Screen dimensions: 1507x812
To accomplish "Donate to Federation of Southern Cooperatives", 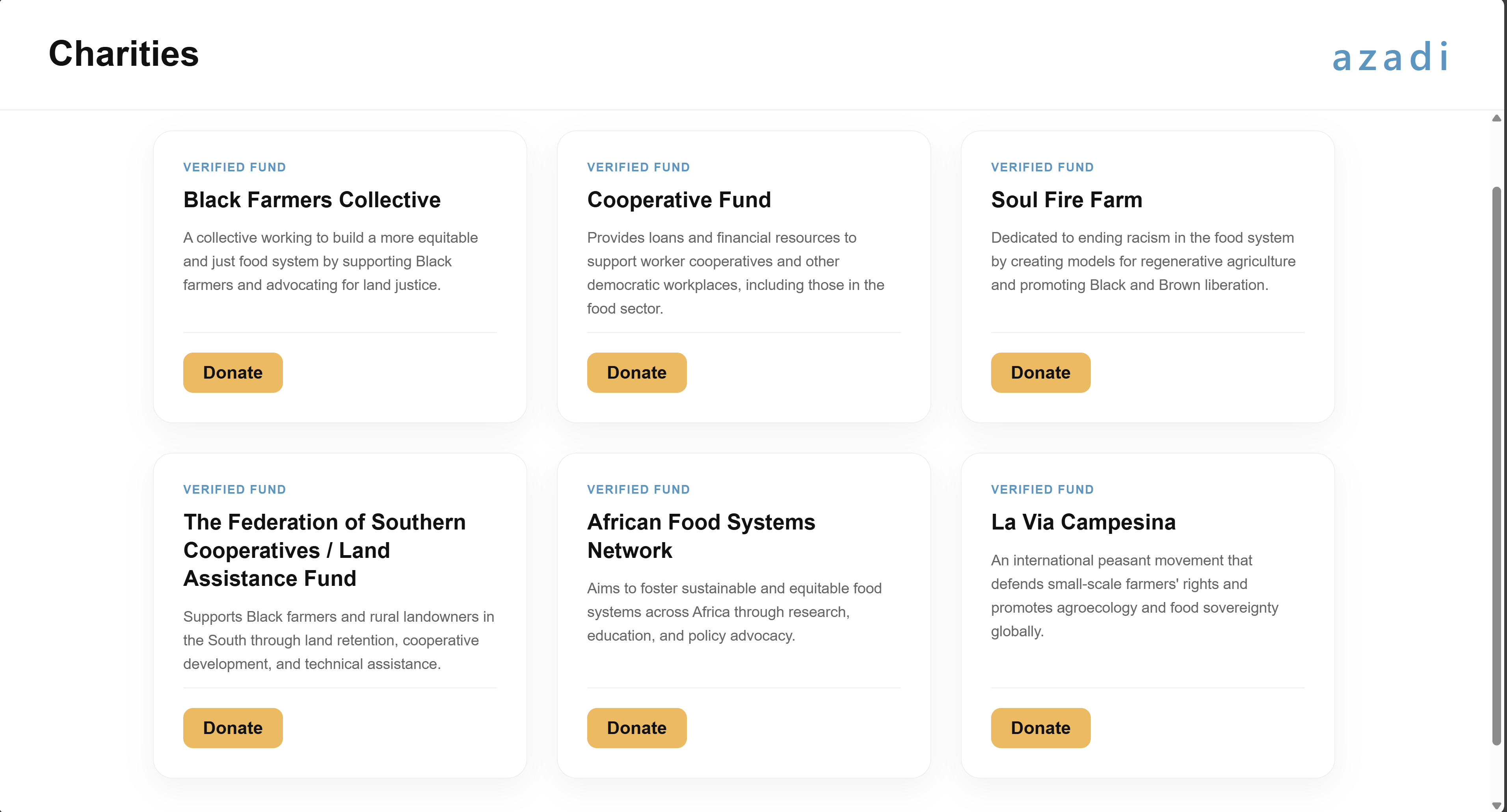I will [233, 727].
